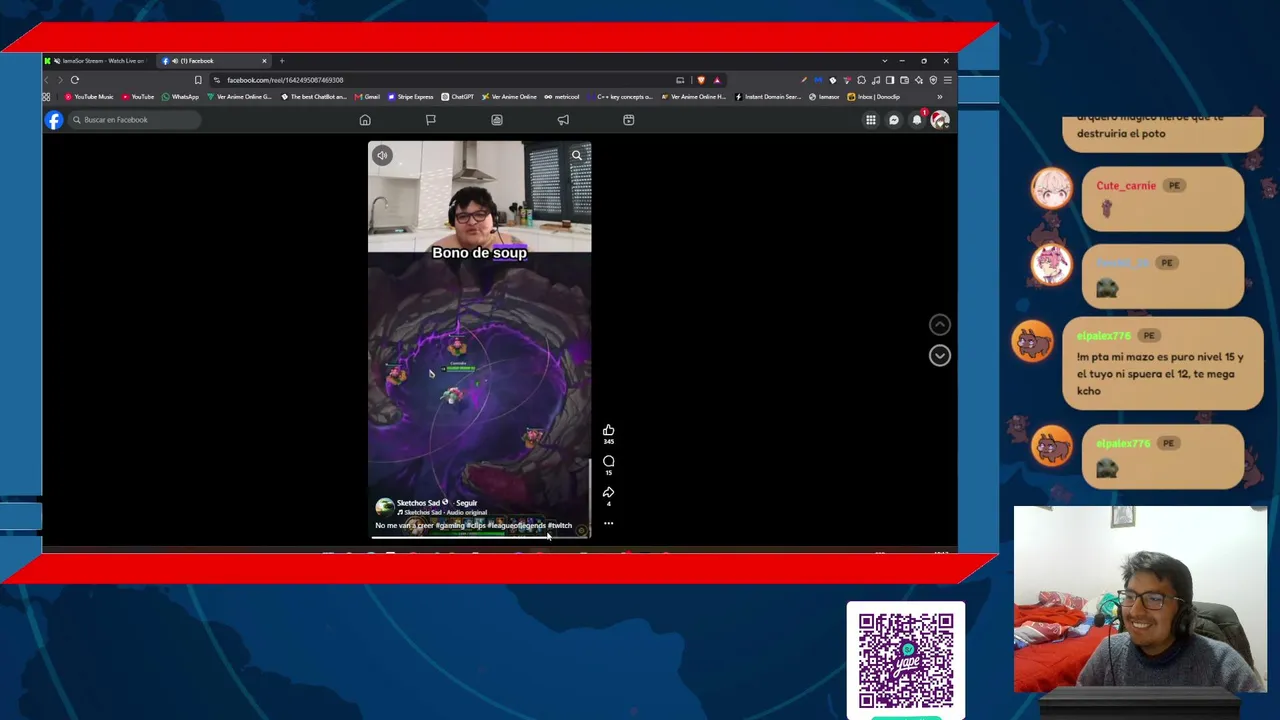Go to the previous reel
The width and height of the screenshot is (1280, 720).
click(939, 324)
